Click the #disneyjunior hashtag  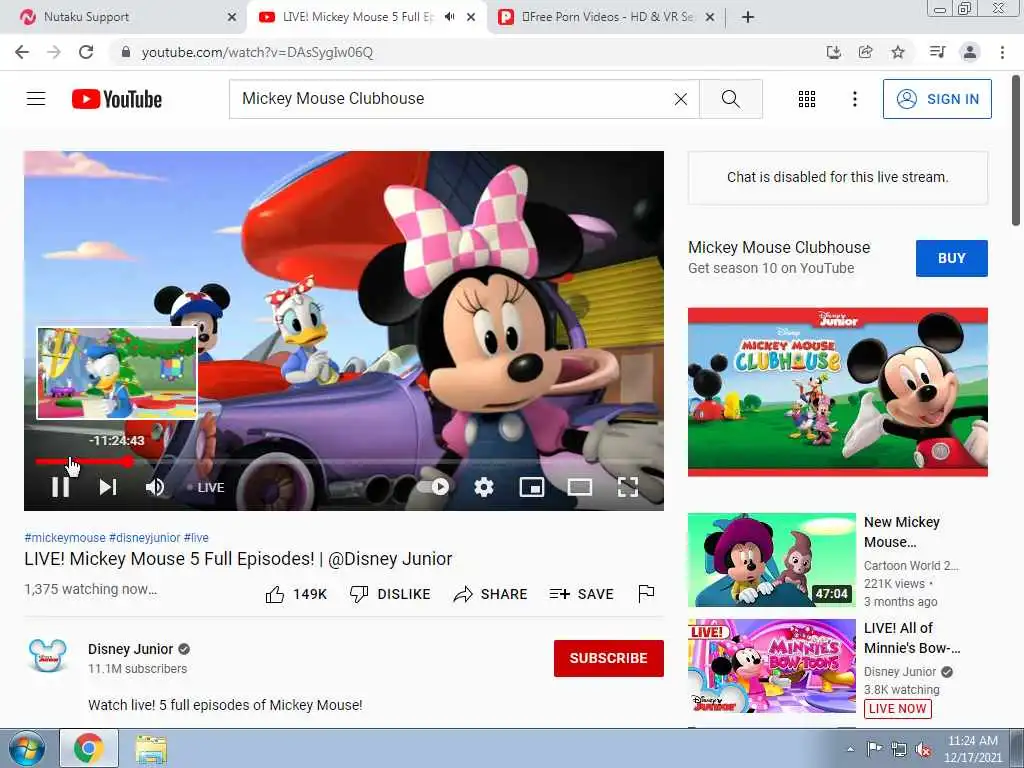144,538
